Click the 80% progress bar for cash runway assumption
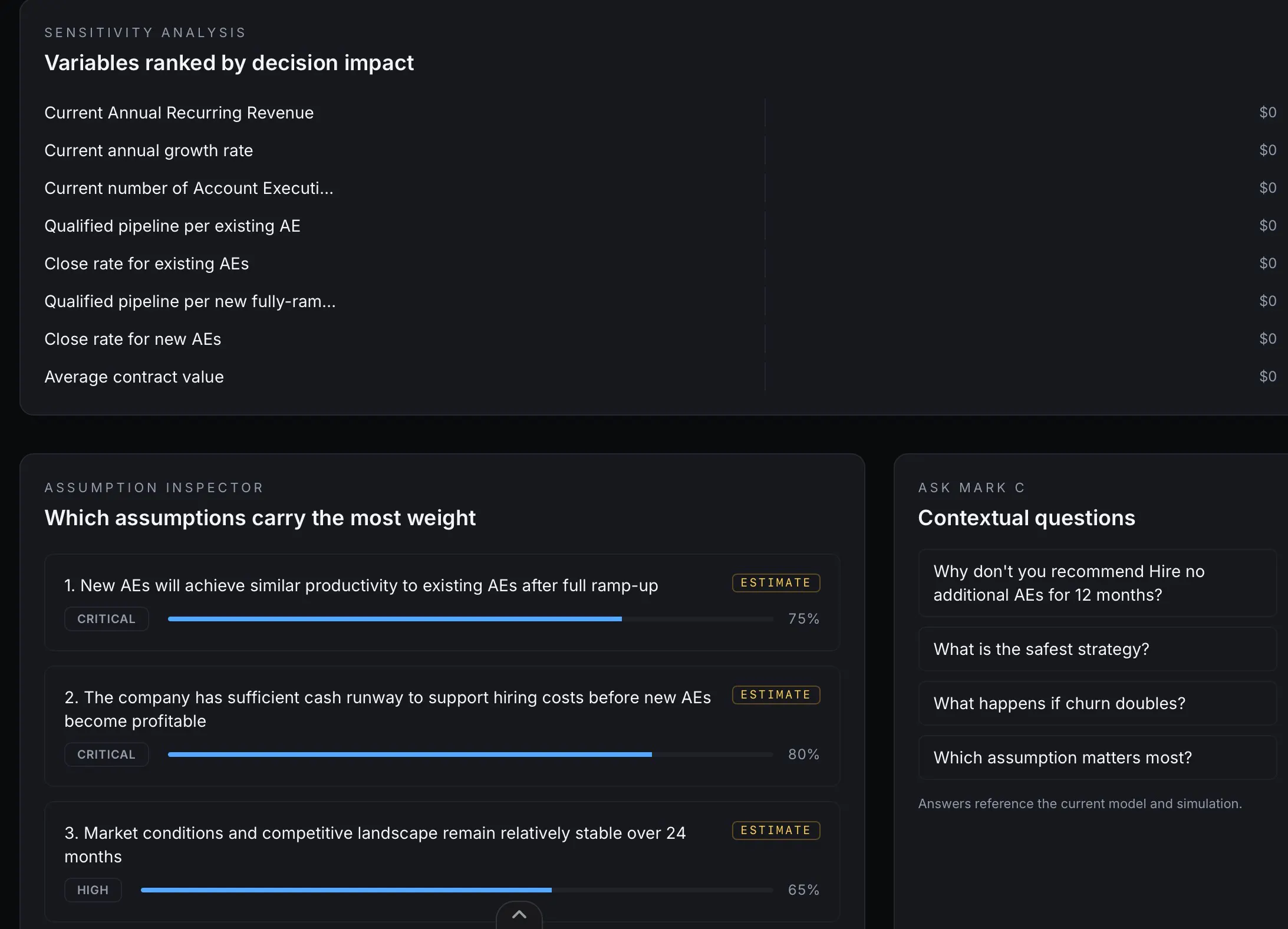 click(x=470, y=755)
